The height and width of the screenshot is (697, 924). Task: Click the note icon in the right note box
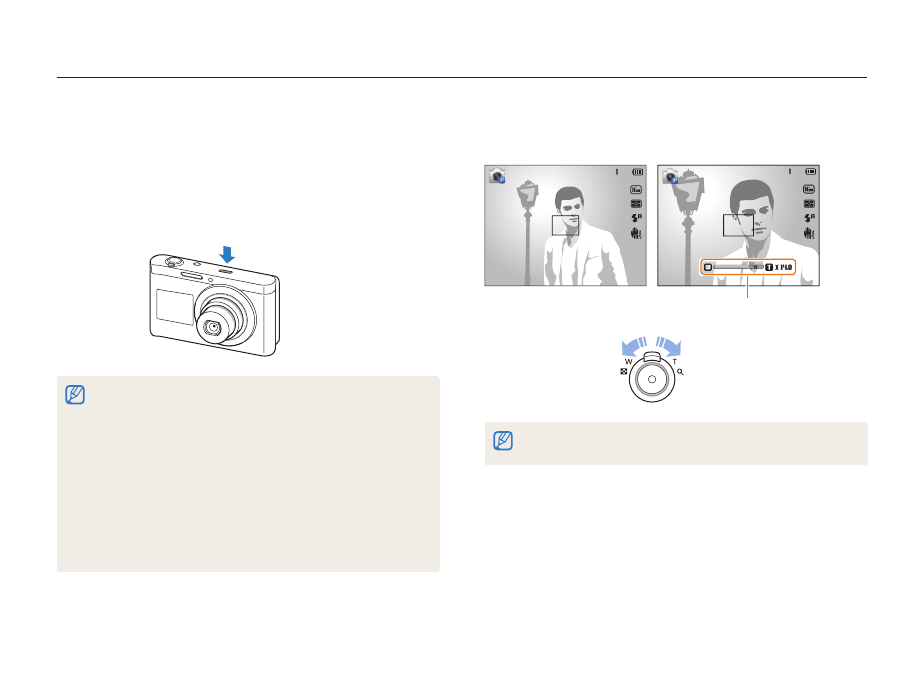[503, 441]
